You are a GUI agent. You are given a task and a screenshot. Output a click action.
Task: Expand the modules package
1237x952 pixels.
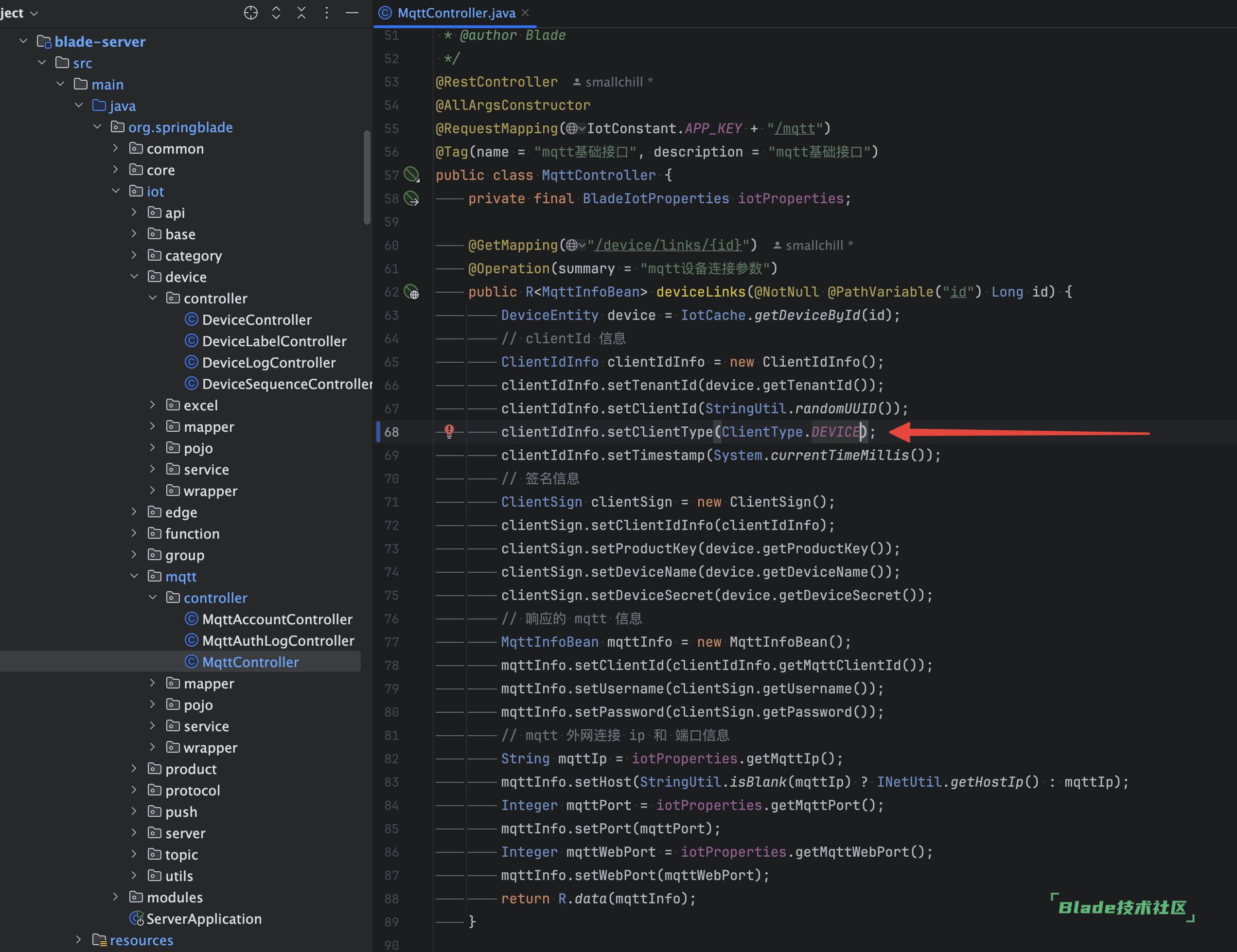coord(116,897)
